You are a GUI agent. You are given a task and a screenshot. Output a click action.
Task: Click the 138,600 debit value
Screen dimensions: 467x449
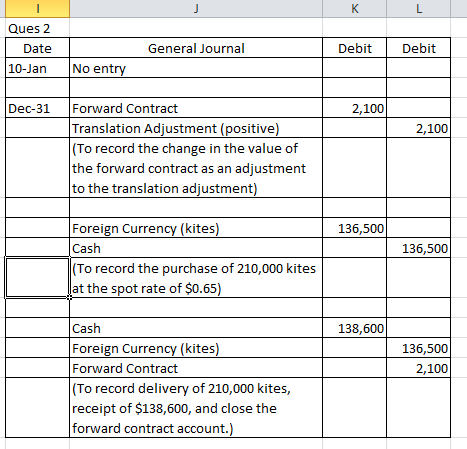coord(355,328)
